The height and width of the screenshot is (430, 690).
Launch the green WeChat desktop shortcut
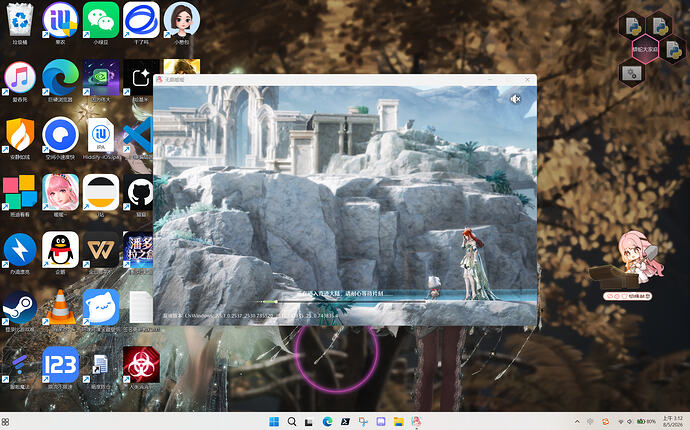(x=101, y=20)
